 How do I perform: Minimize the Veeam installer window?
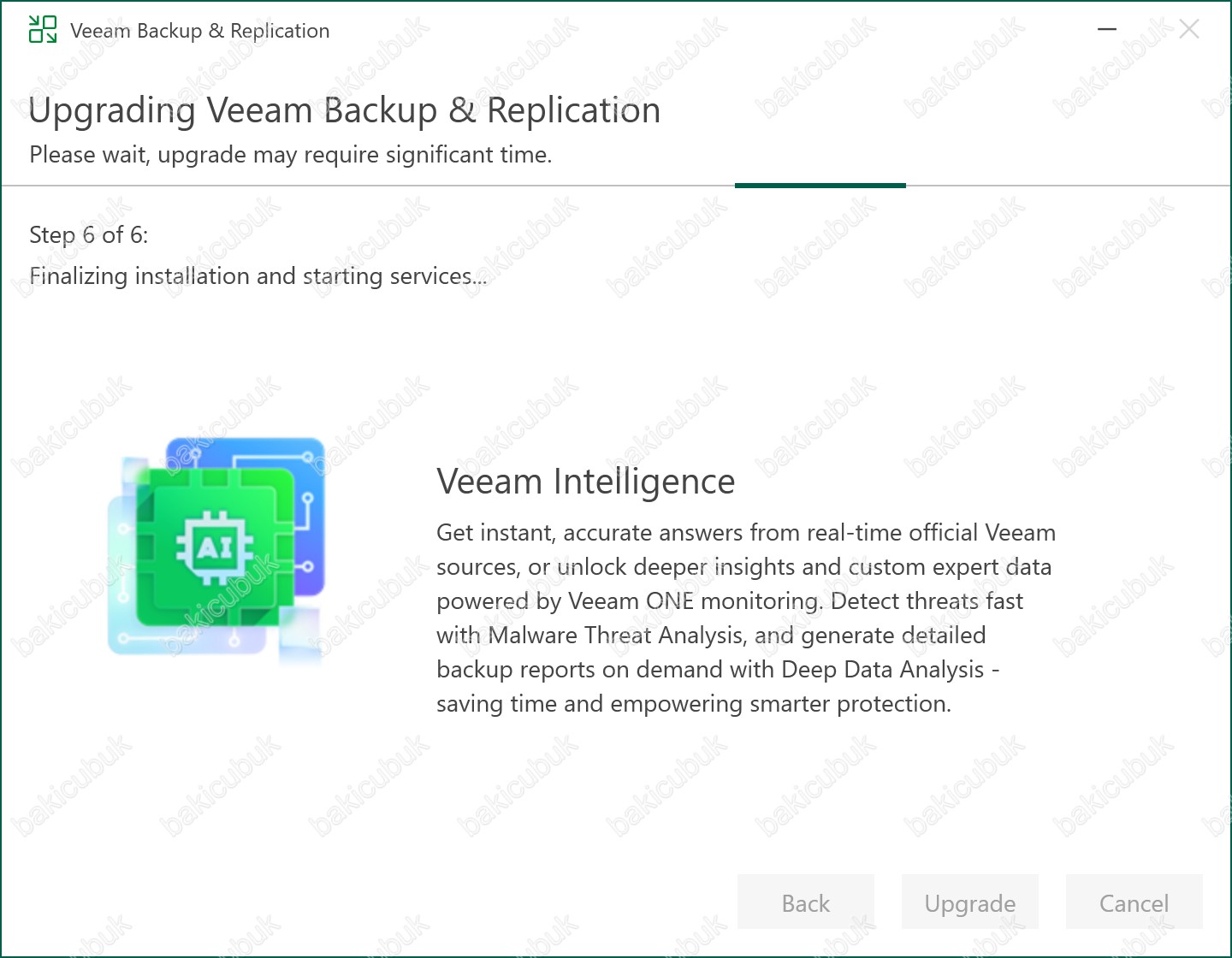1107,30
